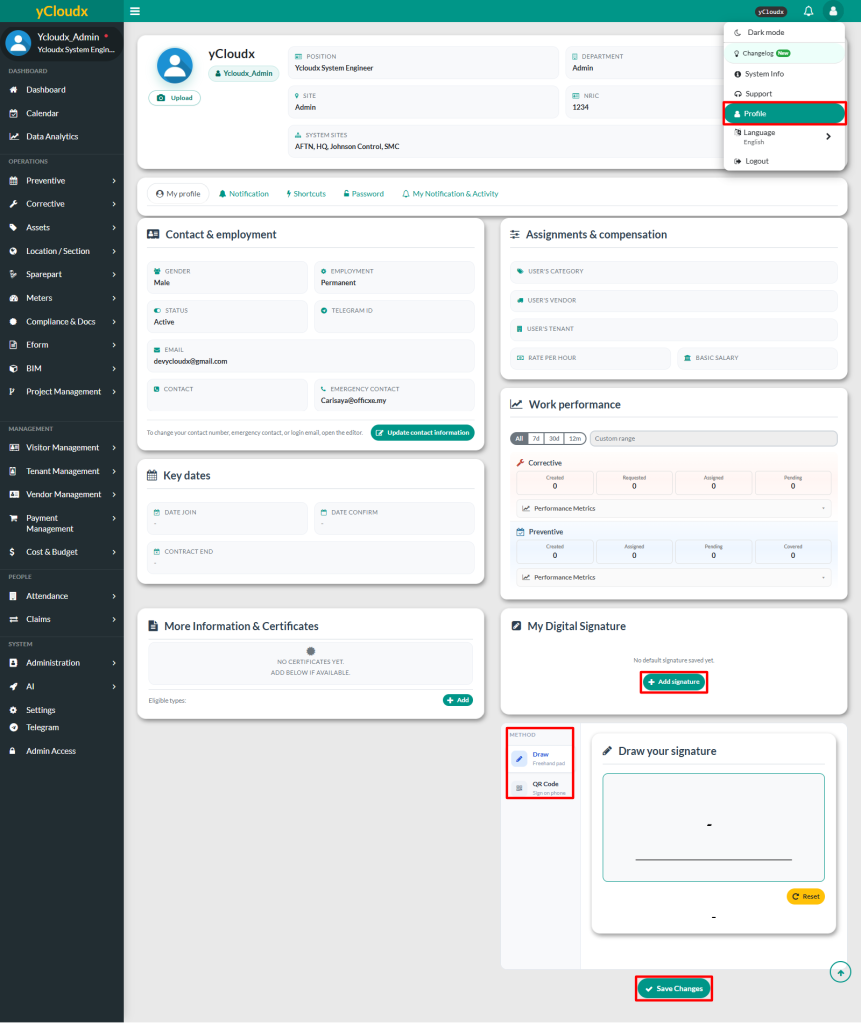Click the Dashboard home icon
Viewport: 861px width, 1024px height.
(14, 89)
